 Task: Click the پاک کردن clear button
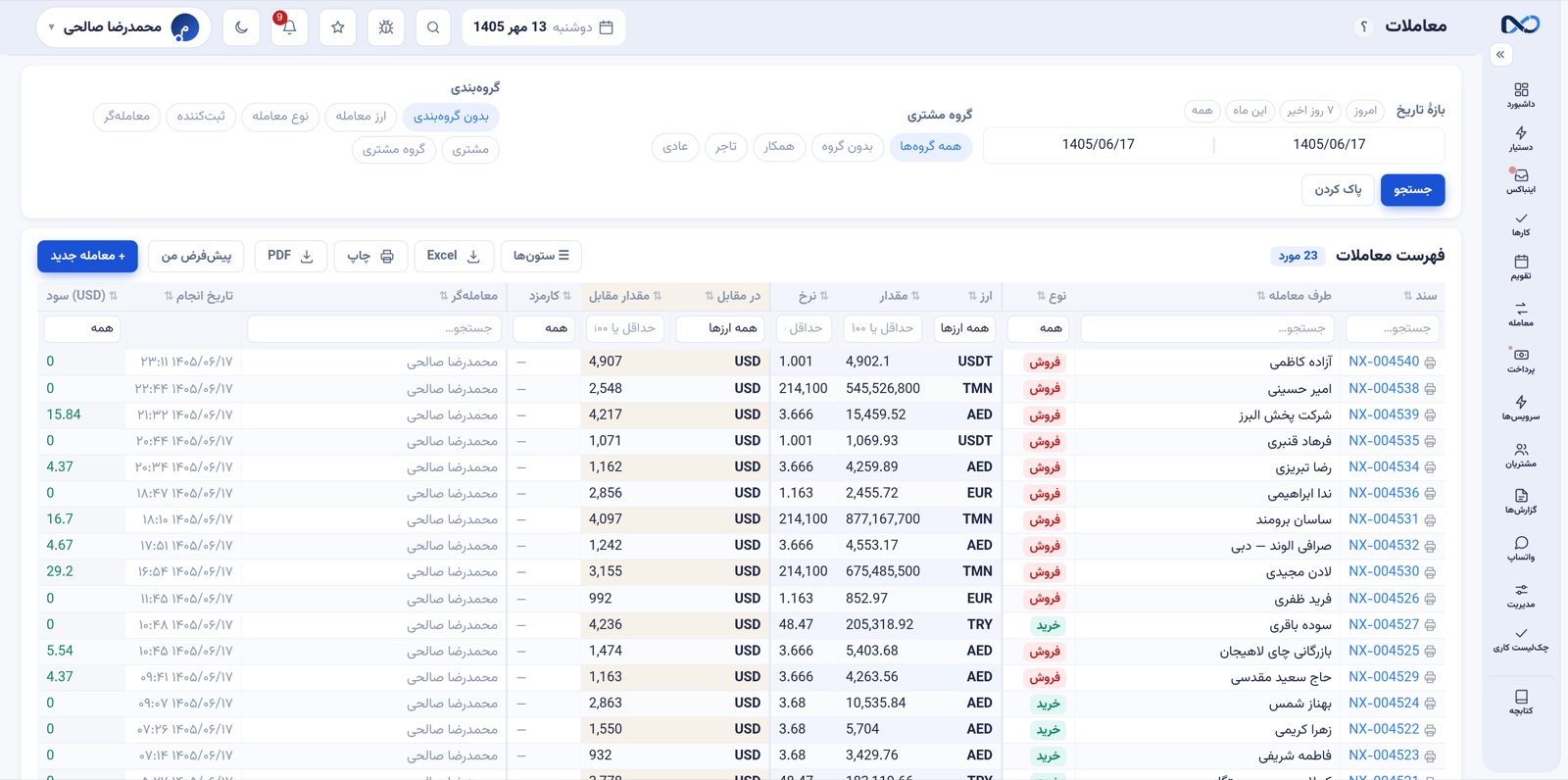pos(1338,190)
